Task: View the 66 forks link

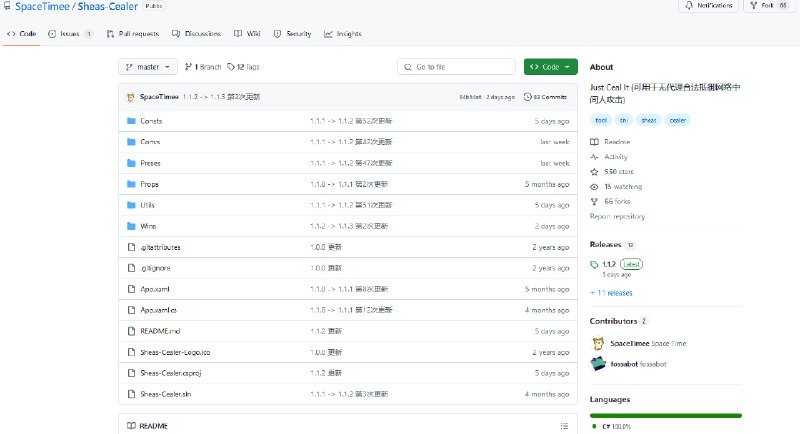Action: tap(610, 201)
